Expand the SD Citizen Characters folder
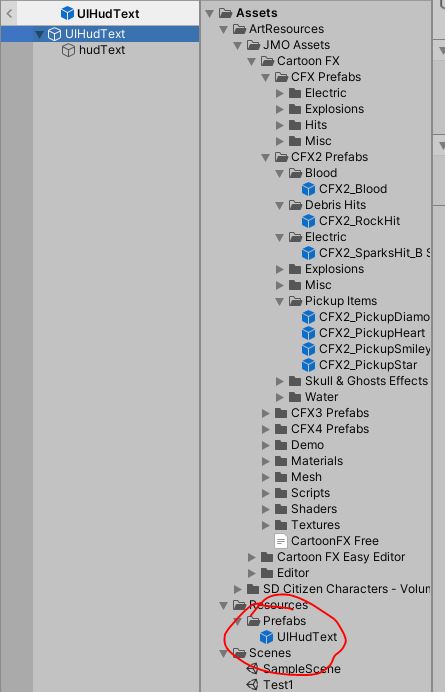The height and width of the screenshot is (692, 445). pos(238,589)
